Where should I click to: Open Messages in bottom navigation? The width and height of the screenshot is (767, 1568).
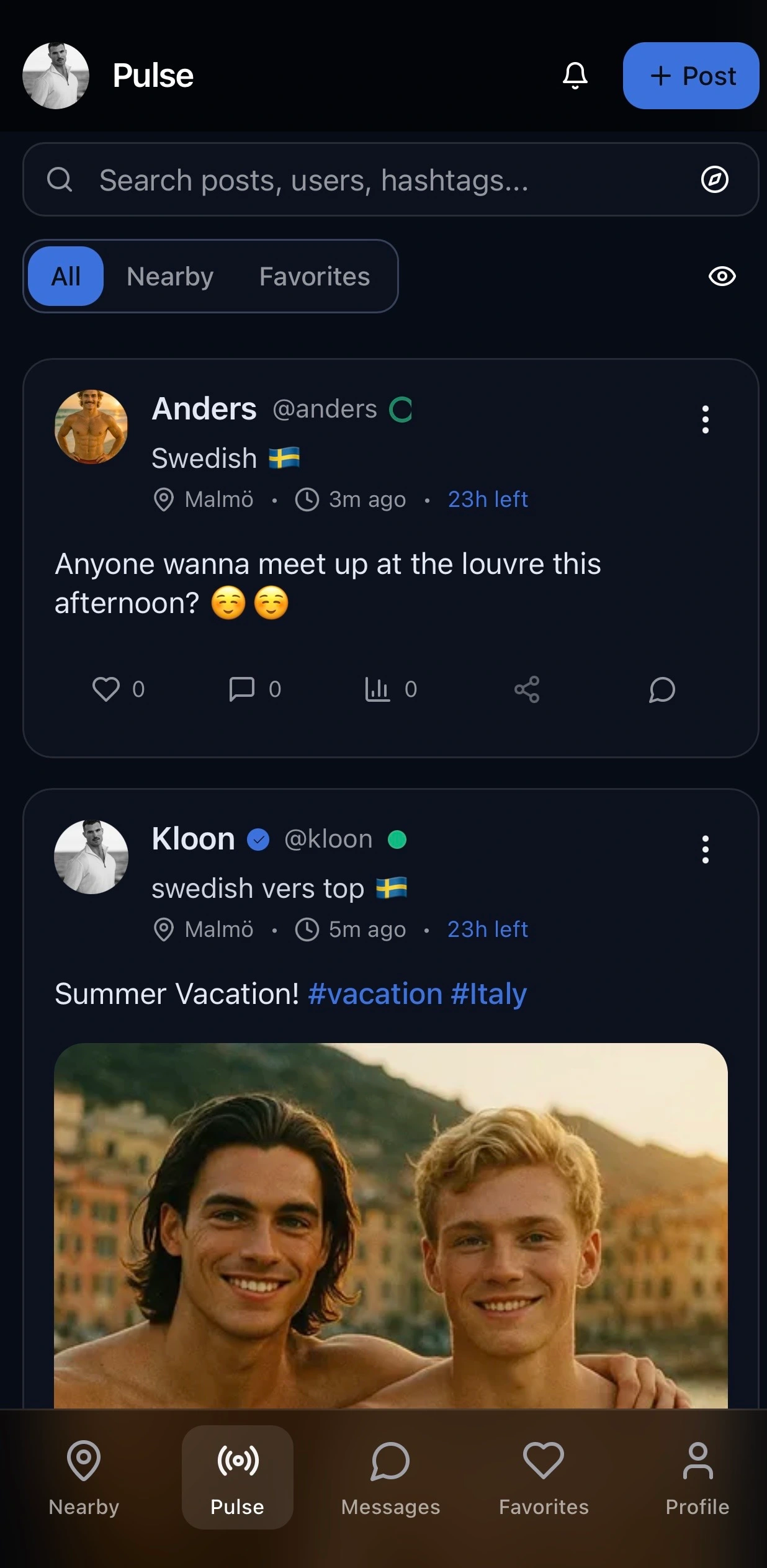tap(390, 1478)
